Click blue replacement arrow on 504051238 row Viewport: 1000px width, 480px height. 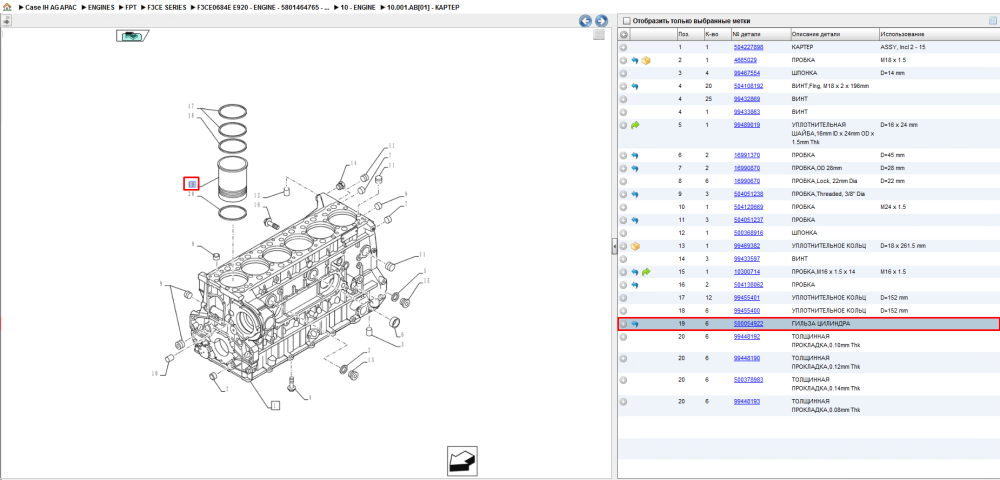tap(635, 194)
